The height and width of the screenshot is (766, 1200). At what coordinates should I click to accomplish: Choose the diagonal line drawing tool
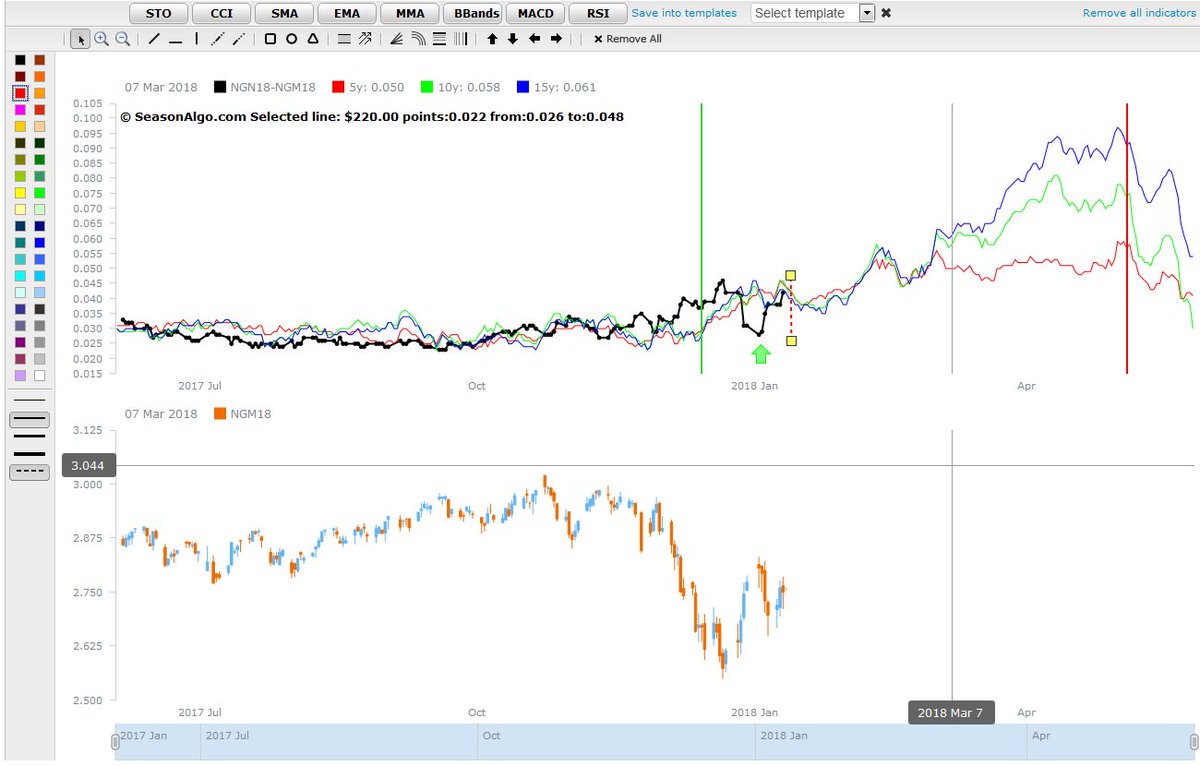(x=152, y=39)
